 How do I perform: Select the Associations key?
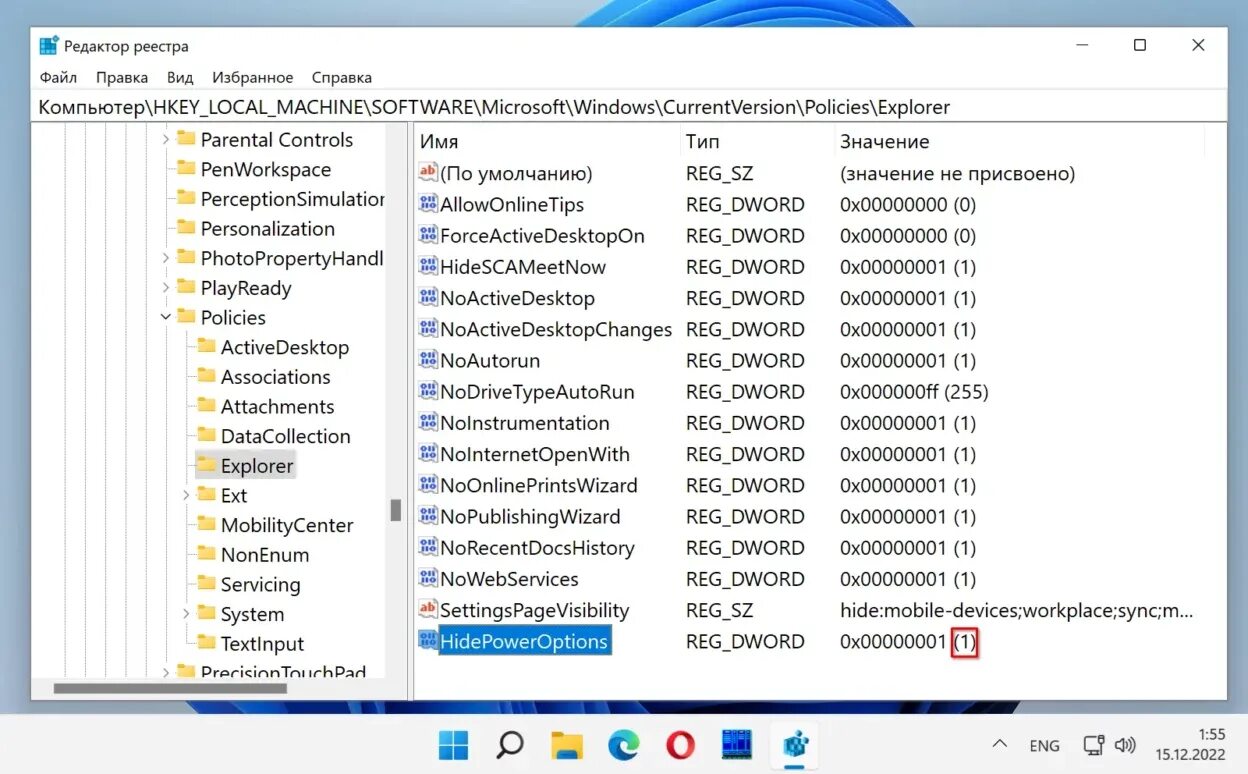[276, 377]
